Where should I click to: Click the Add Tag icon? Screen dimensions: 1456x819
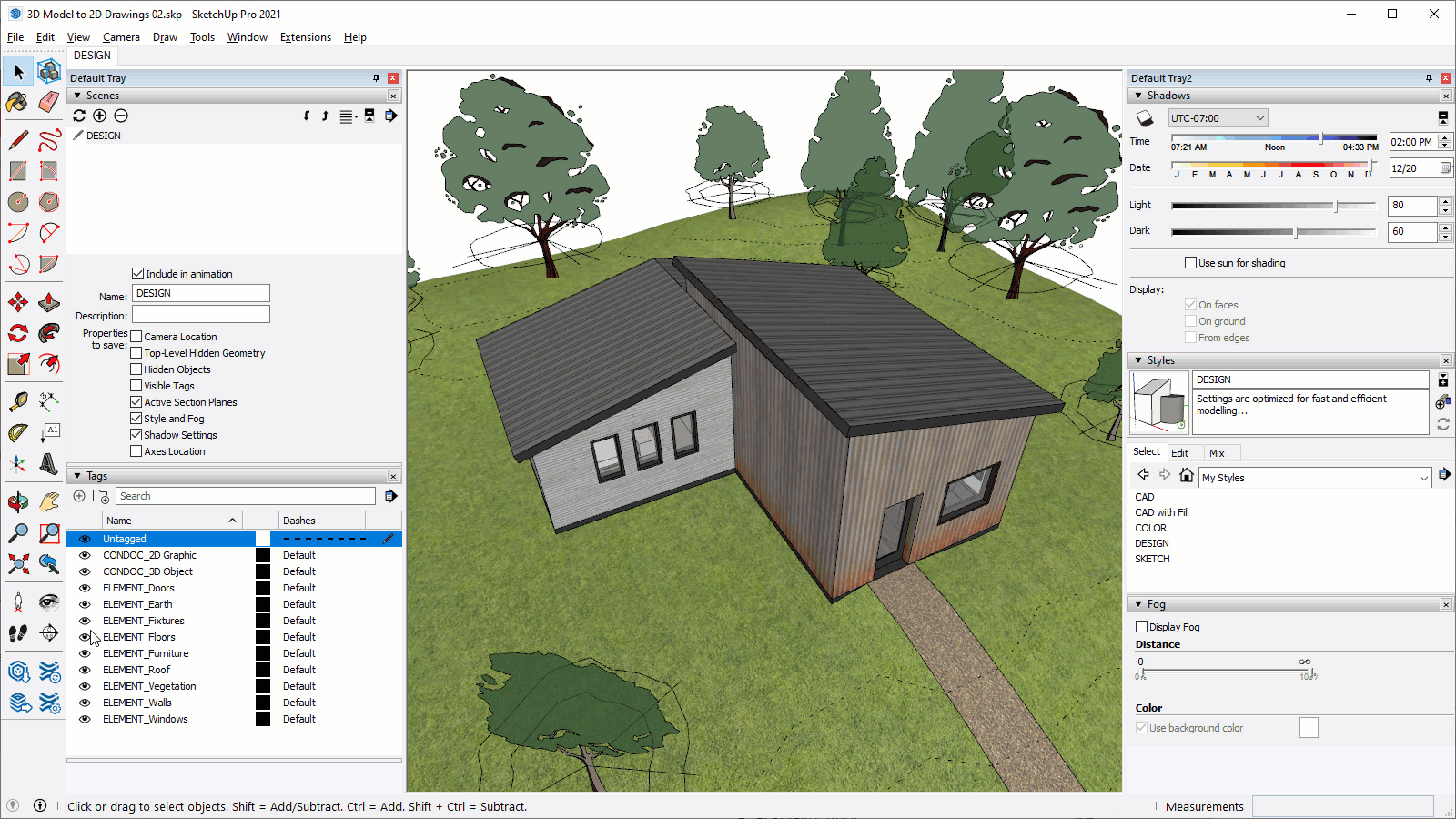[79, 496]
